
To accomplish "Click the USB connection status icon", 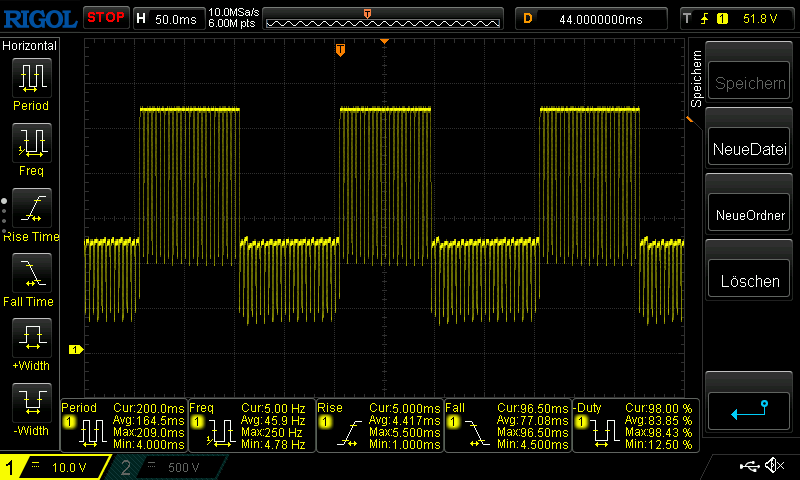I will point(749,466).
